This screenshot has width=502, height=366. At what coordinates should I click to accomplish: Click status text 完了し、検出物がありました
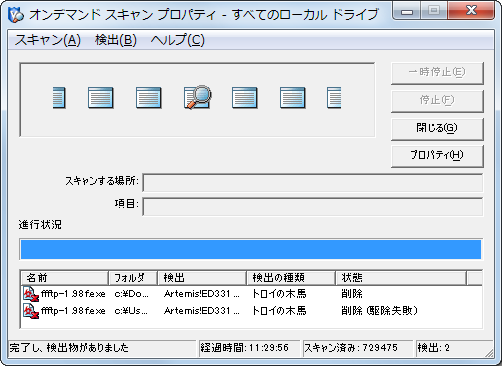click(x=69, y=348)
